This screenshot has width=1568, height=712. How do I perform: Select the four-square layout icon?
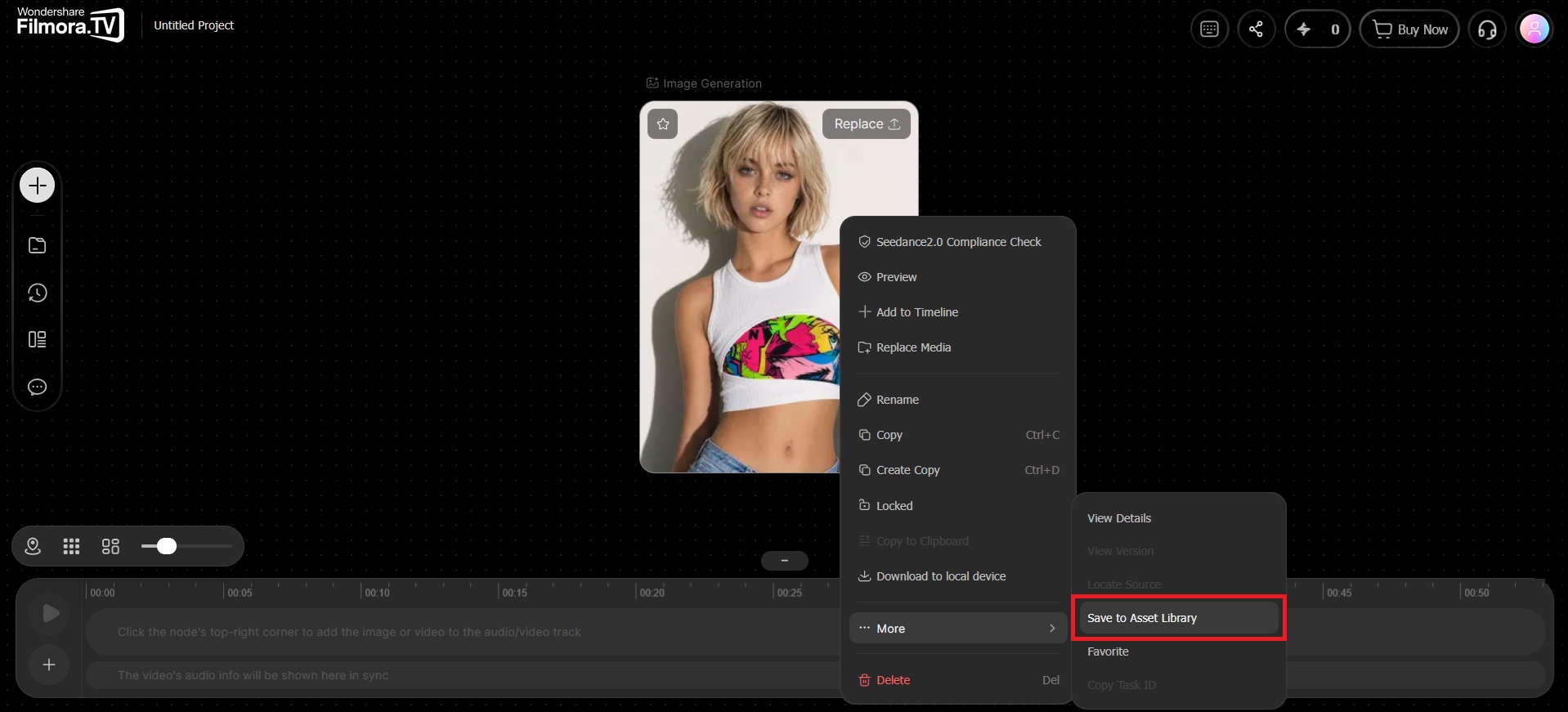pos(110,546)
